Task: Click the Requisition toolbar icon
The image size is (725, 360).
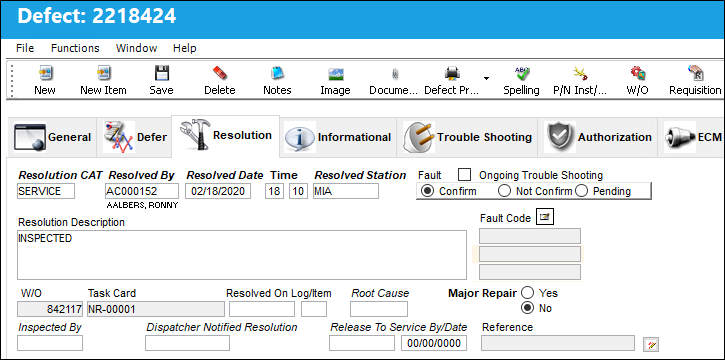Action: tap(695, 73)
